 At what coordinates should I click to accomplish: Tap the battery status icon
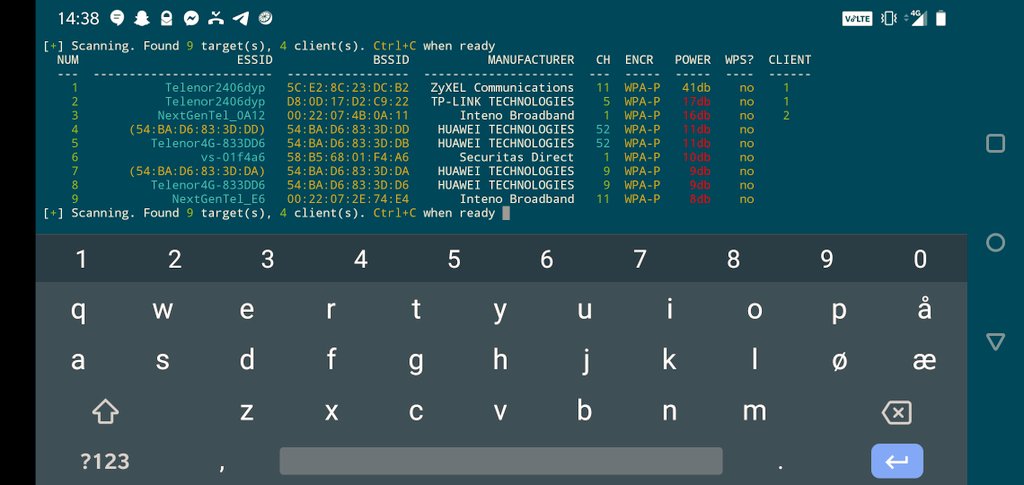click(940, 18)
